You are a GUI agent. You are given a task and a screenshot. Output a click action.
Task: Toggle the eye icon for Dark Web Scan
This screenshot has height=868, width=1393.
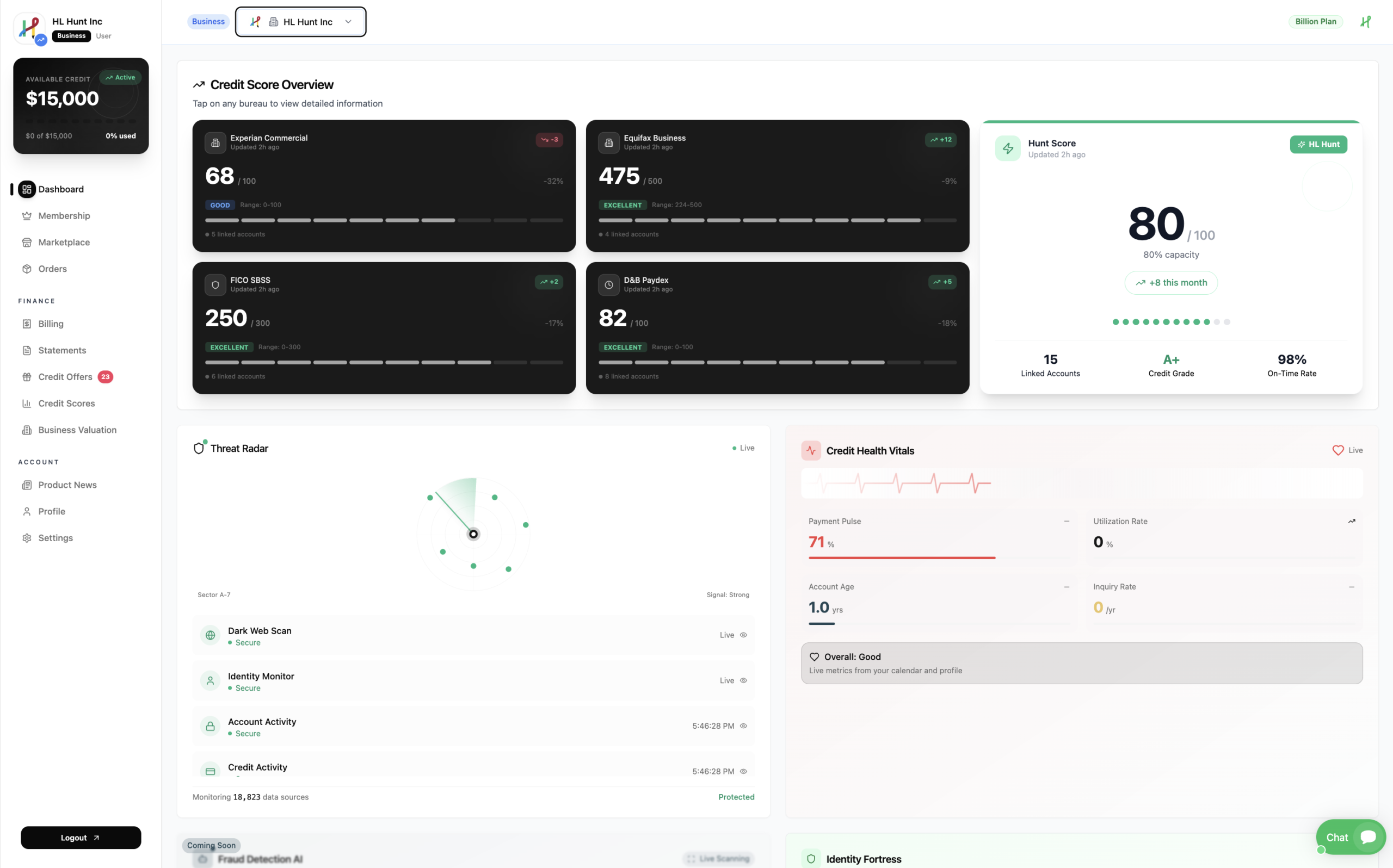[x=743, y=635]
